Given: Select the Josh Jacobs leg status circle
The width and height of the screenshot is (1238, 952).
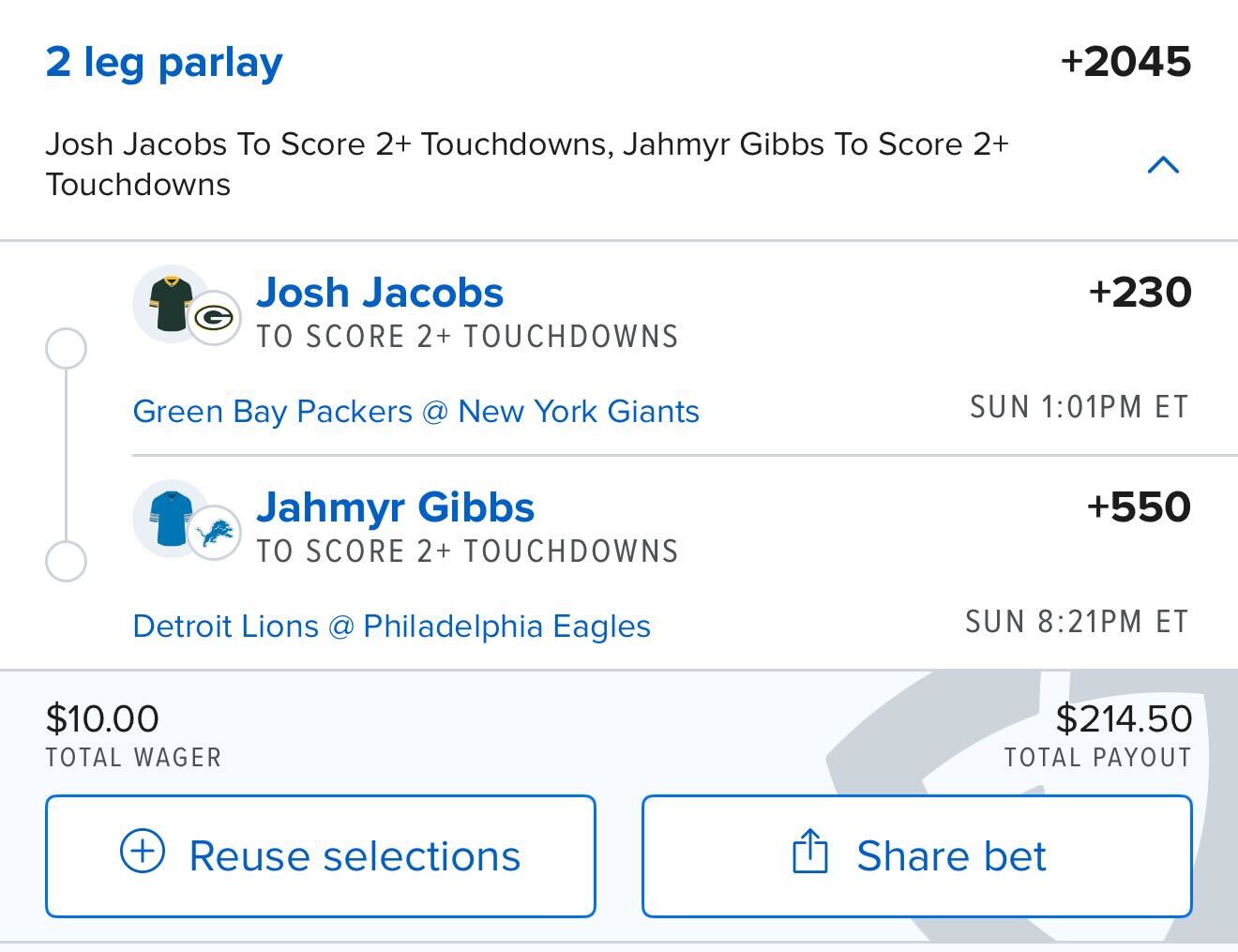Looking at the screenshot, I should coord(66,349).
